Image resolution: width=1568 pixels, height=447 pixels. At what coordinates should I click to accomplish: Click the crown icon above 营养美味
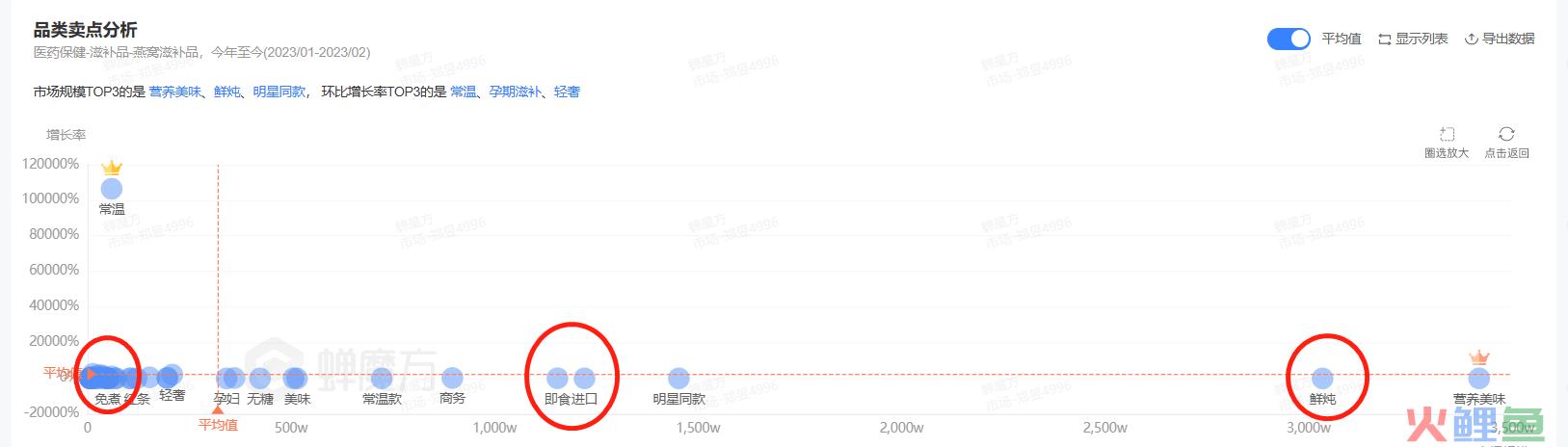[x=1478, y=358]
